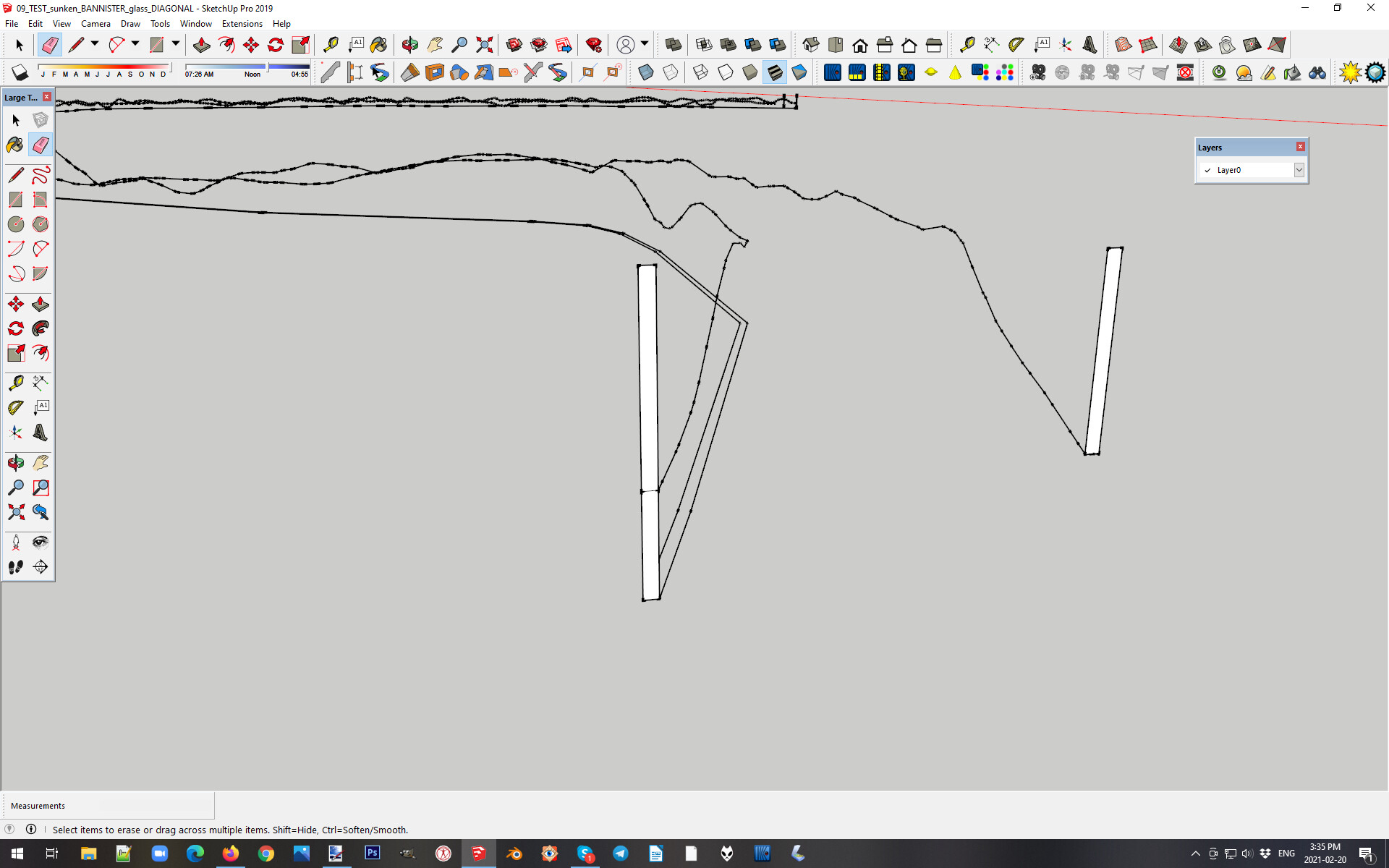1389x868 pixels.
Task: Expand the arc tools dropdown arrow
Action: coord(135,45)
